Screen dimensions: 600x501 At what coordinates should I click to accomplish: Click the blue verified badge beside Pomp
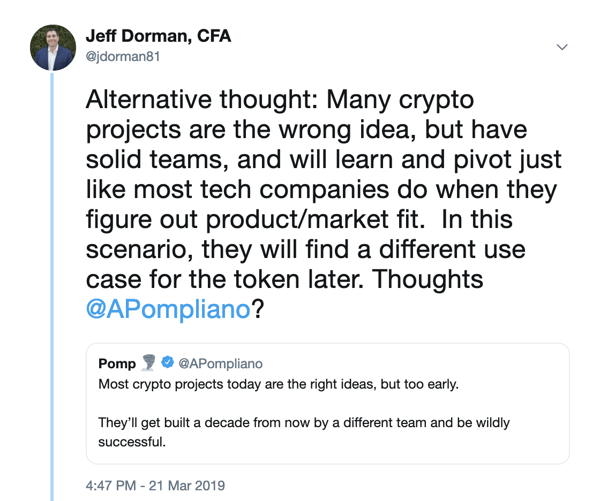coord(168,365)
